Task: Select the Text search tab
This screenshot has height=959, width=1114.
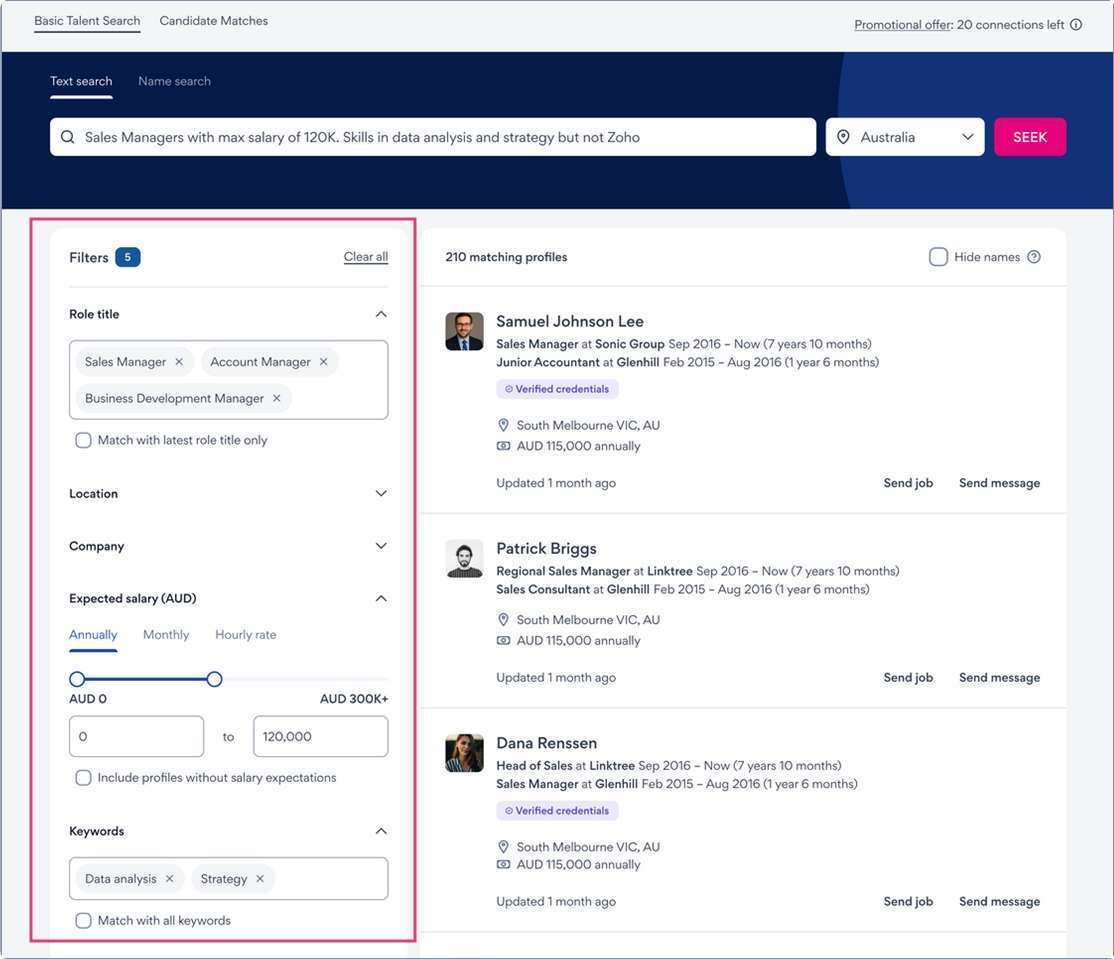Action: click(x=81, y=82)
